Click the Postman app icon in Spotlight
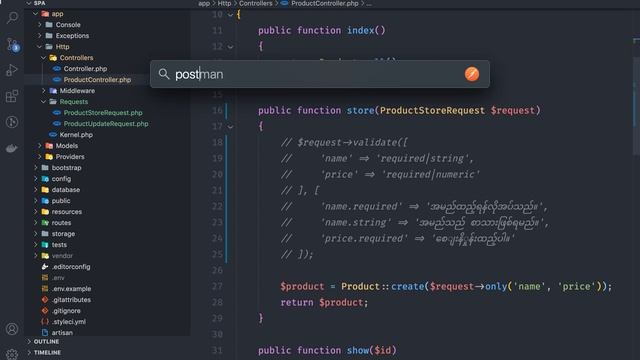The height and width of the screenshot is (360, 640). 472,74
